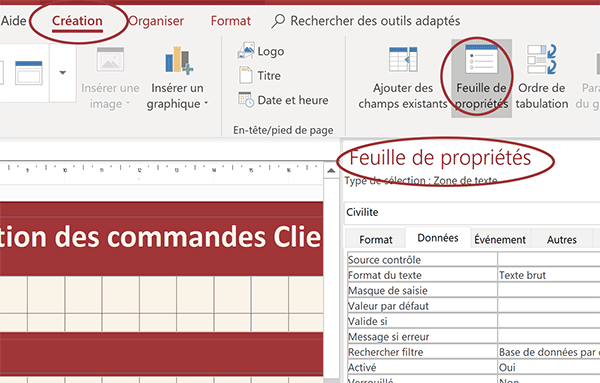Viewport: 600px width, 383px height.
Task: Click Insérer un graphique icon
Action: pos(178,60)
